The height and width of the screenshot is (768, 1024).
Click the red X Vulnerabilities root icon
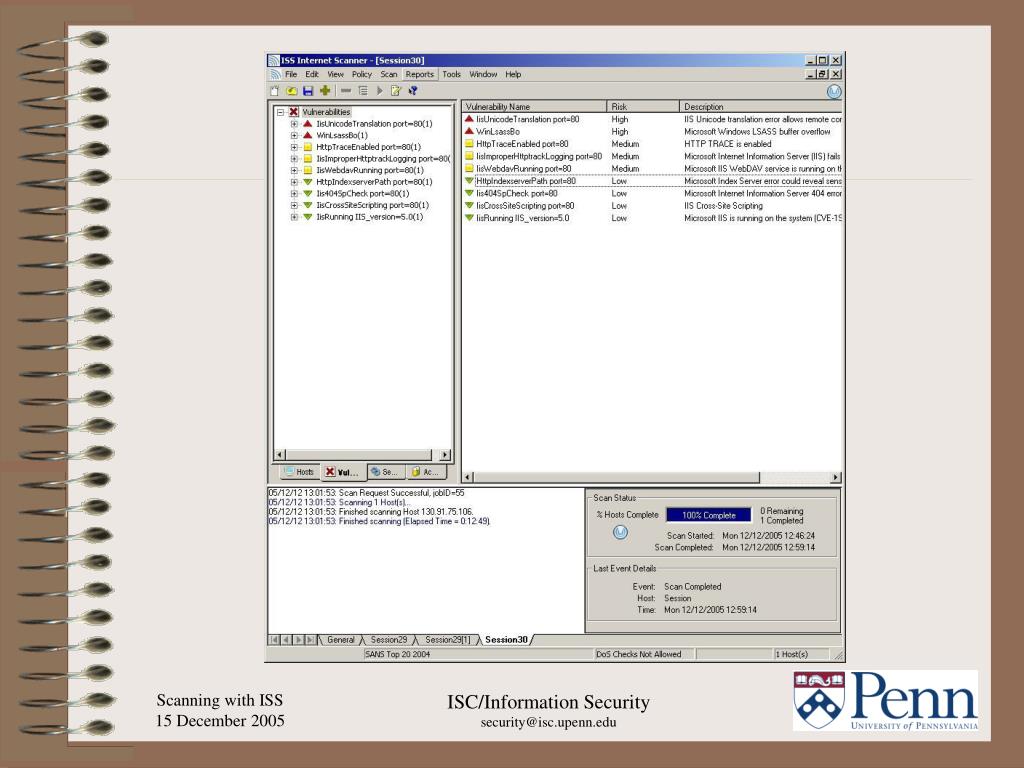click(x=294, y=112)
